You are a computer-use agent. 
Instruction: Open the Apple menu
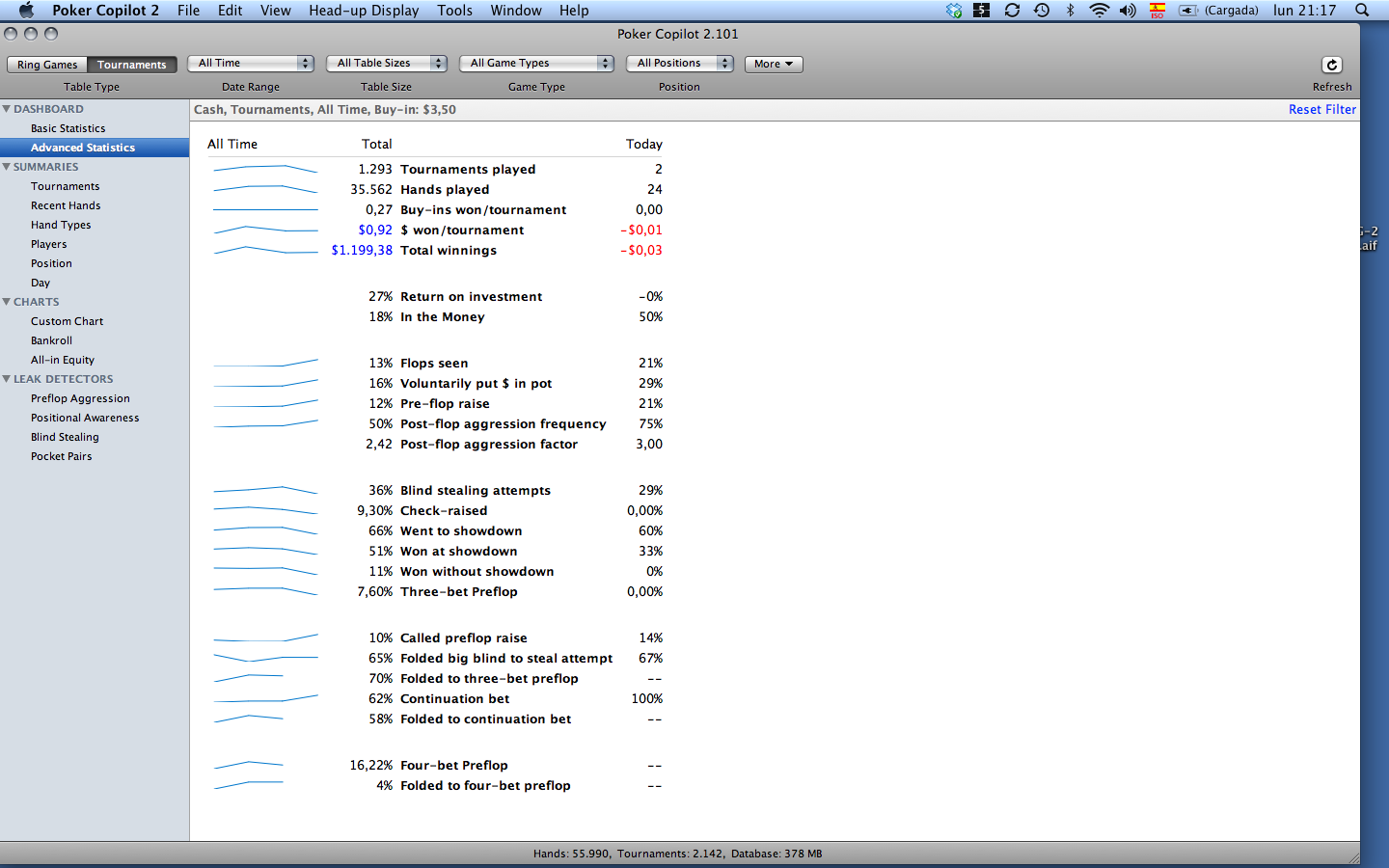click(x=26, y=10)
